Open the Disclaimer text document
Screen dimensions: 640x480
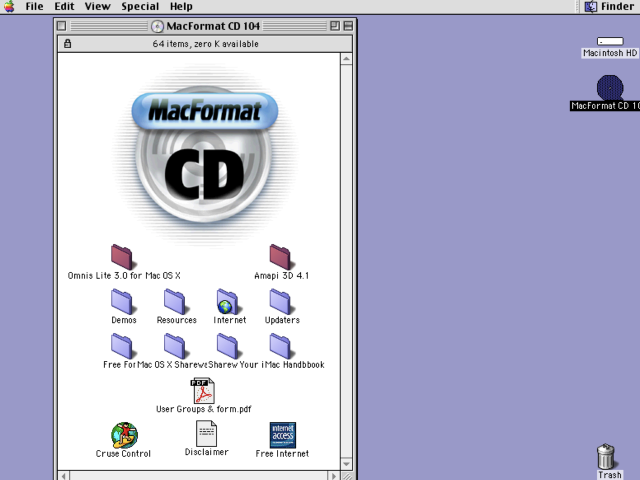(207, 434)
